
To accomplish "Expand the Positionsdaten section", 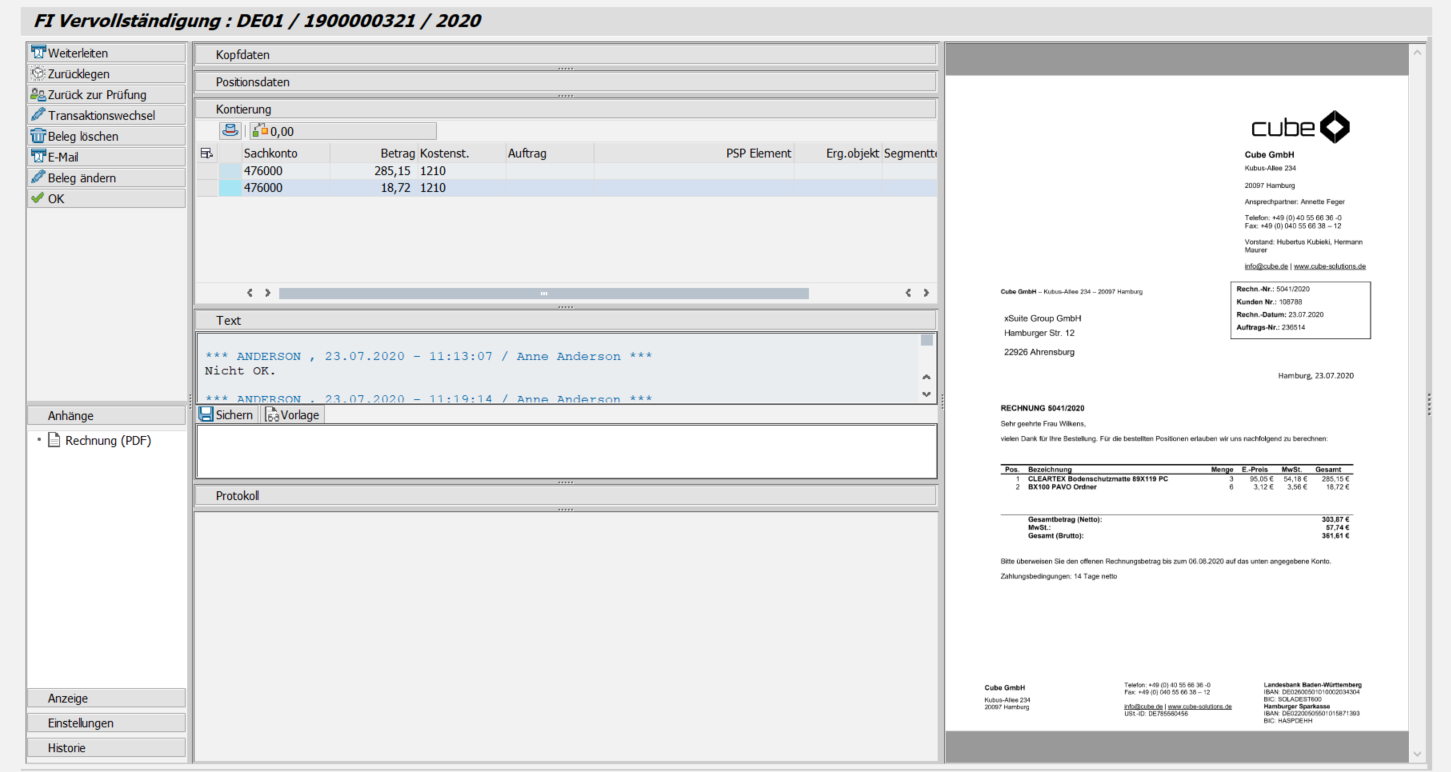I will (565, 82).
